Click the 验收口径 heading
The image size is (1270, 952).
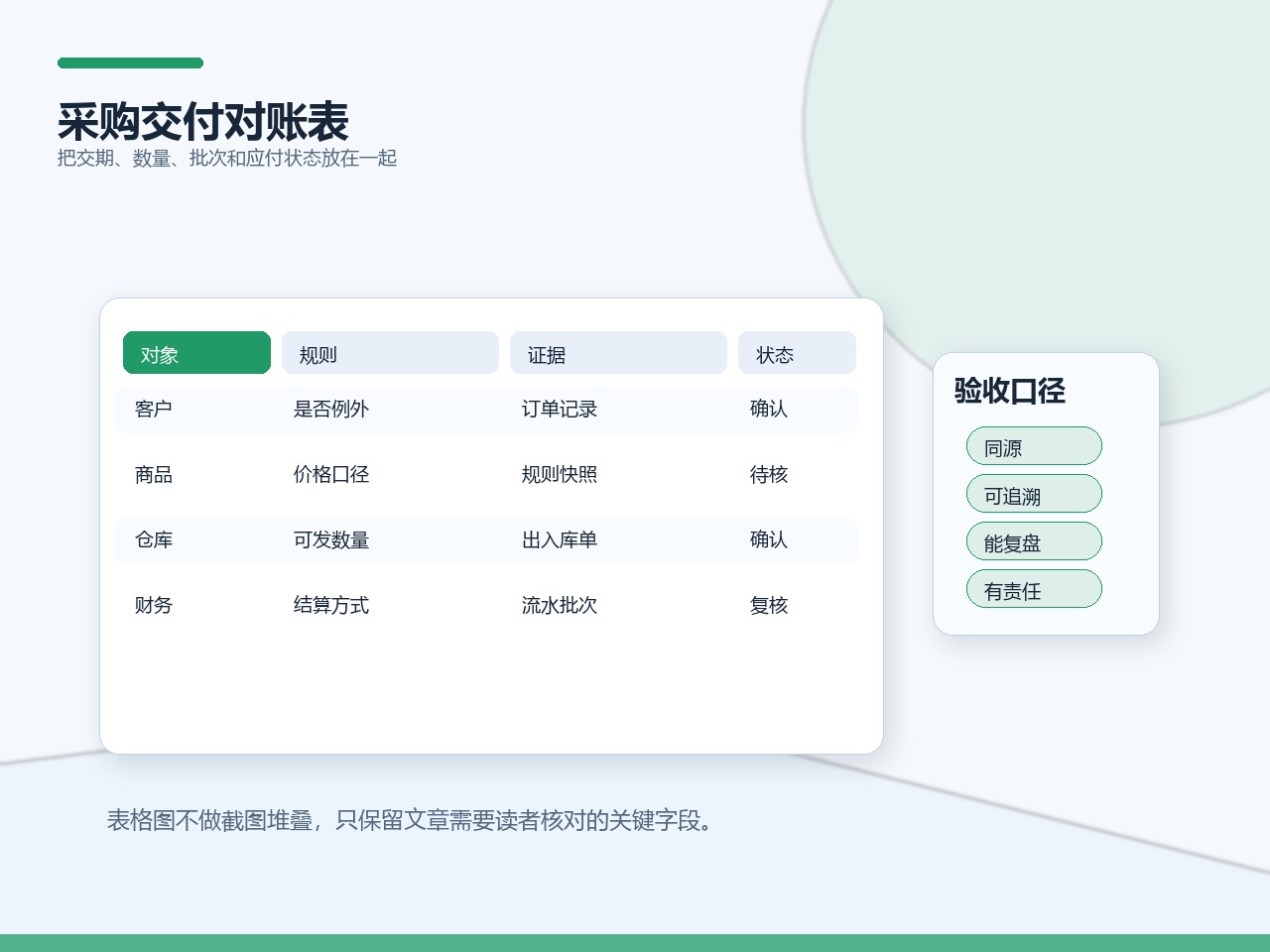[1010, 391]
